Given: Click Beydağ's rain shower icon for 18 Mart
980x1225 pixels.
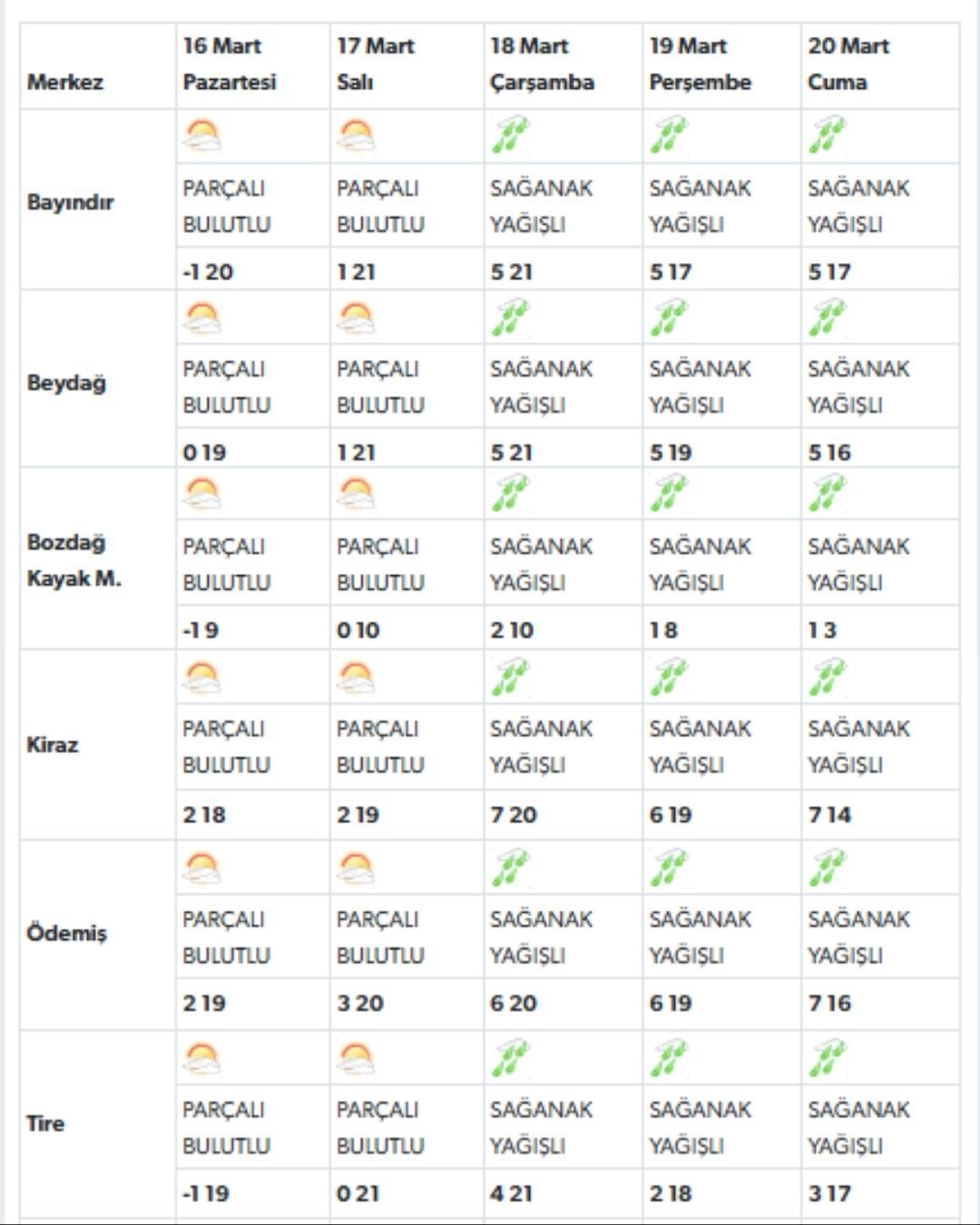Looking at the screenshot, I should [509, 318].
